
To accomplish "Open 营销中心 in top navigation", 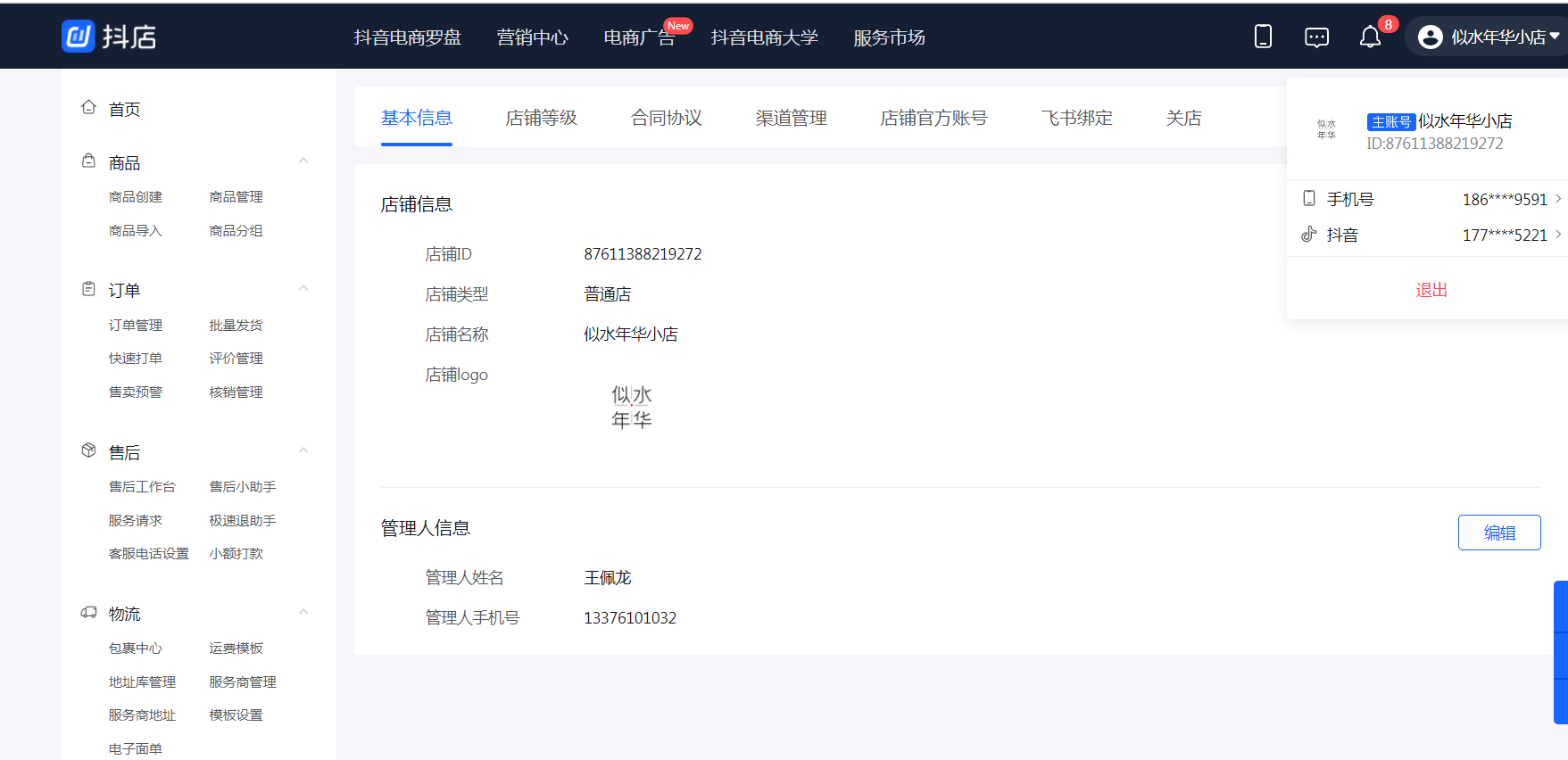I will [x=533, y=37].
